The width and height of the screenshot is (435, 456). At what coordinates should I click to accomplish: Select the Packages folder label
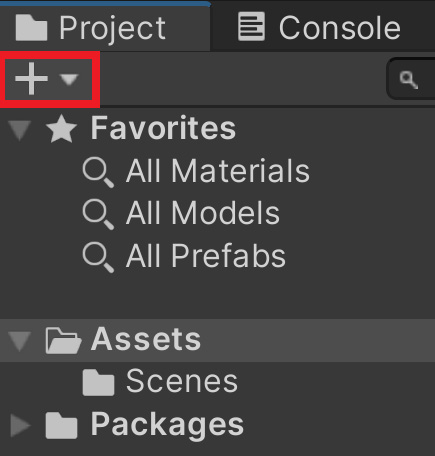pyautogui.click(x=167, y=425)
